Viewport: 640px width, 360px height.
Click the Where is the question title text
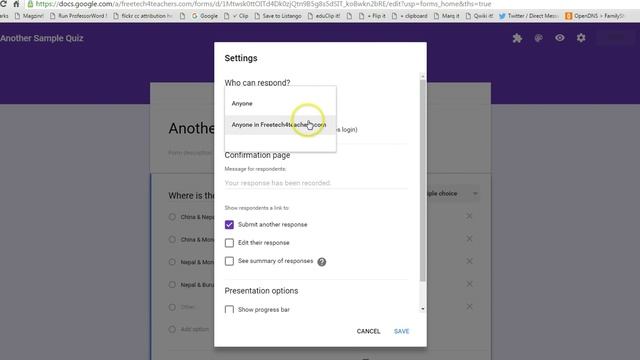tap(191, 196)
